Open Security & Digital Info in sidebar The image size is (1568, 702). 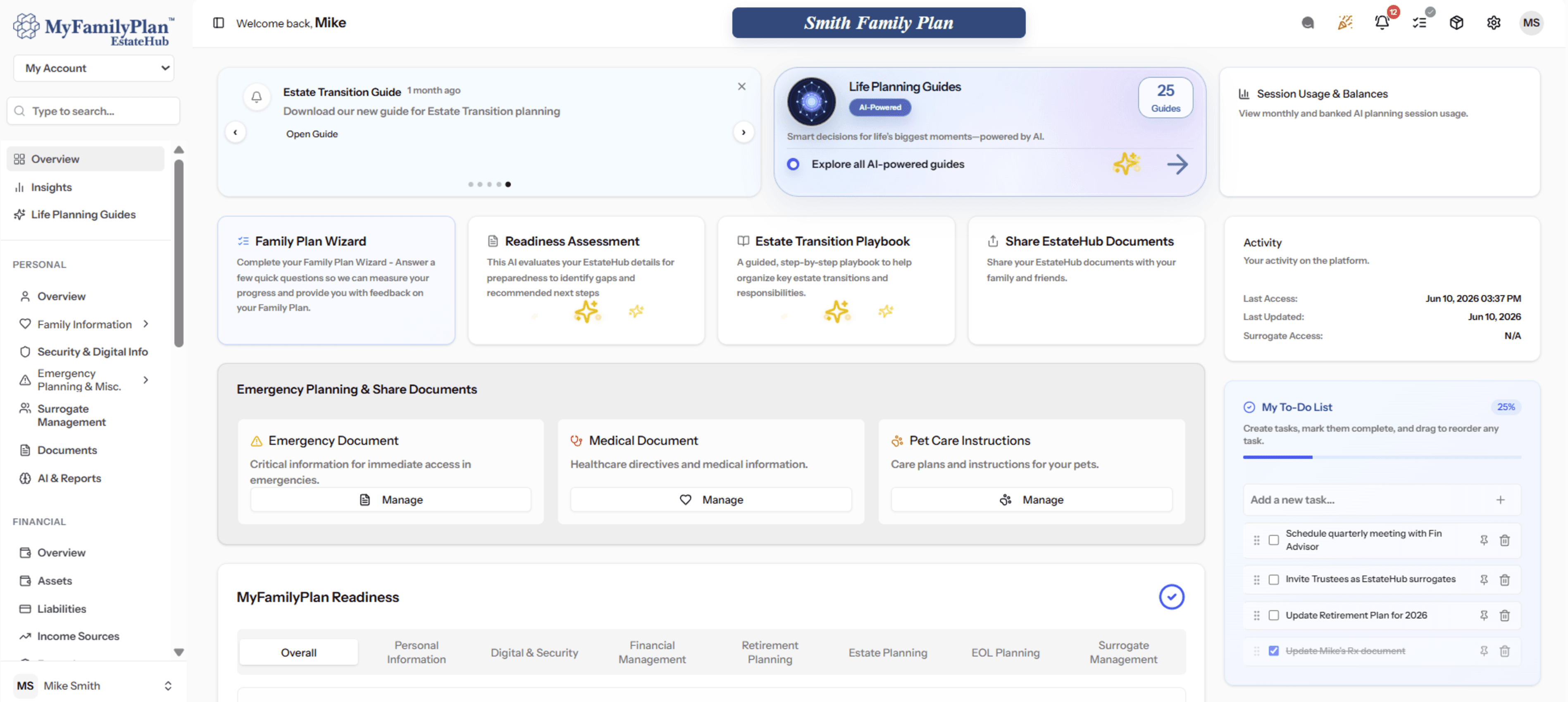coord(86,351)
